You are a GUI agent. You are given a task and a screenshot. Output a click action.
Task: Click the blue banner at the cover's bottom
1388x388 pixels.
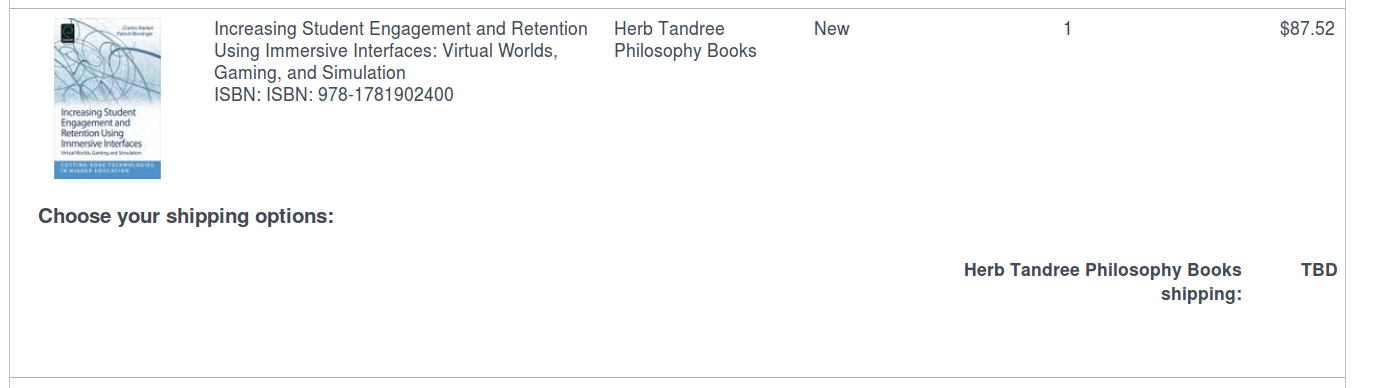pos(108,169)
